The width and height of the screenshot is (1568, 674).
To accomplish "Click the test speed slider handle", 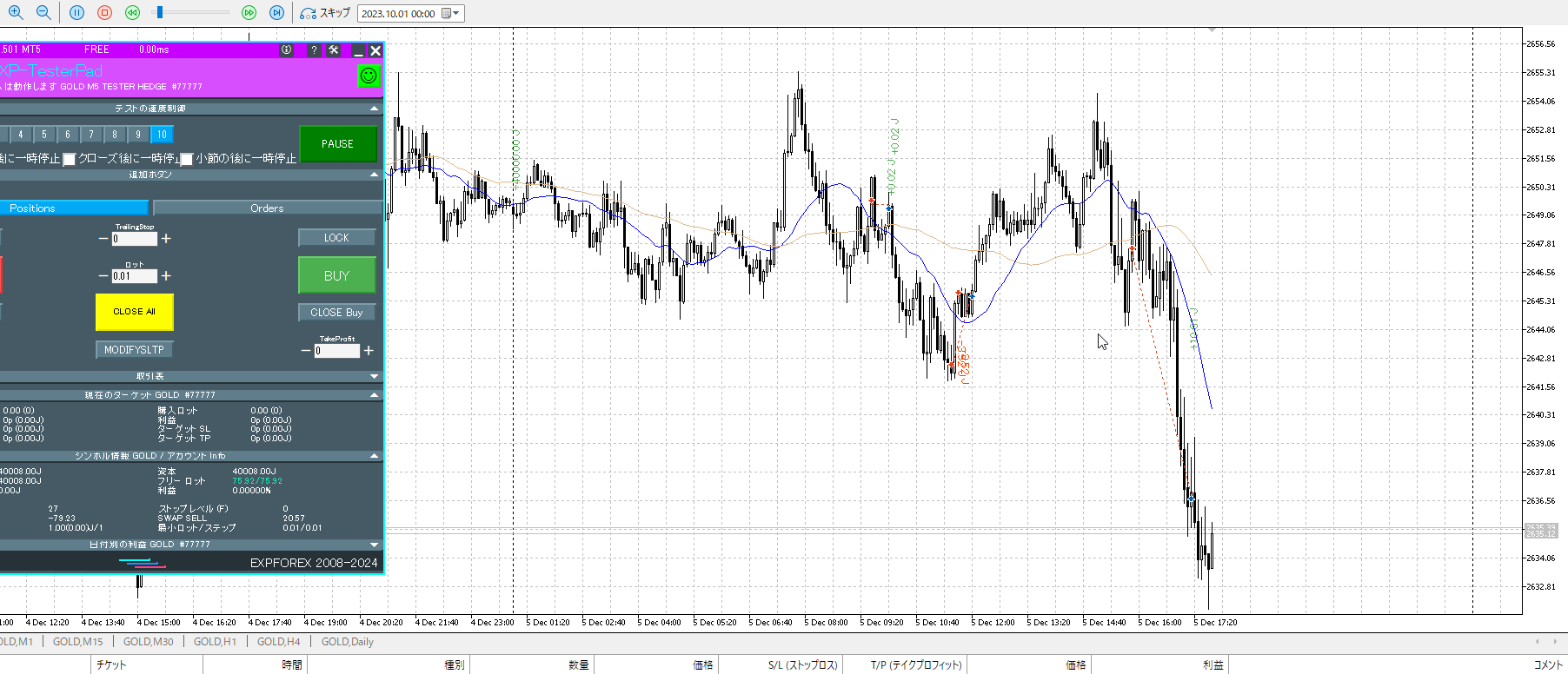I will (x=159, y=13).
